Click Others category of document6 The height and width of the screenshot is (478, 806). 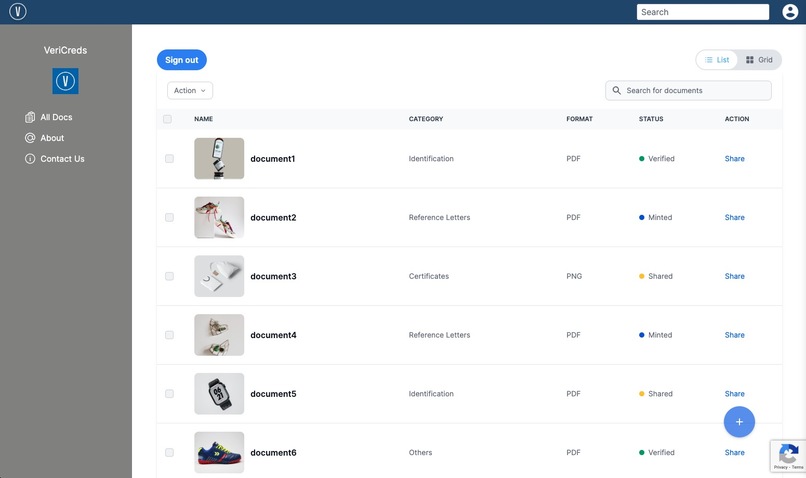point(420,452)
